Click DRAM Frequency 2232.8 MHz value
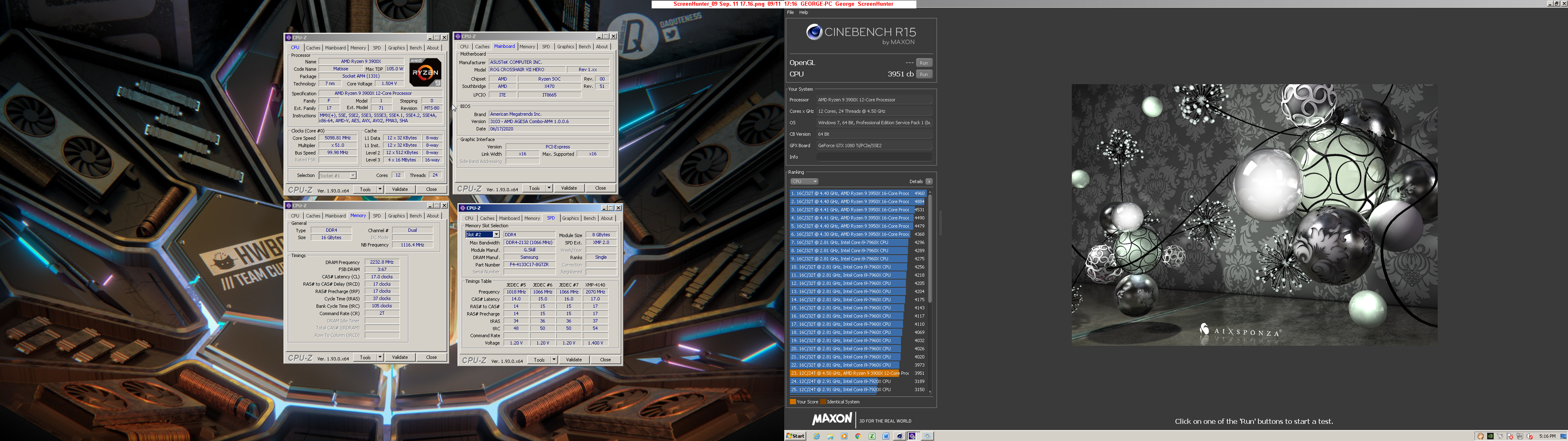The height and width of the screenshot is (441, 1568). (381, 262)
